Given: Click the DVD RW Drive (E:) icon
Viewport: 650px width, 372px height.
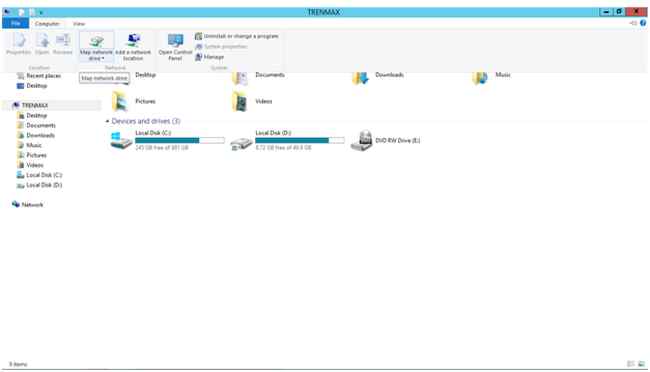Looking at the screenshot, I should [x=361, y=141].
